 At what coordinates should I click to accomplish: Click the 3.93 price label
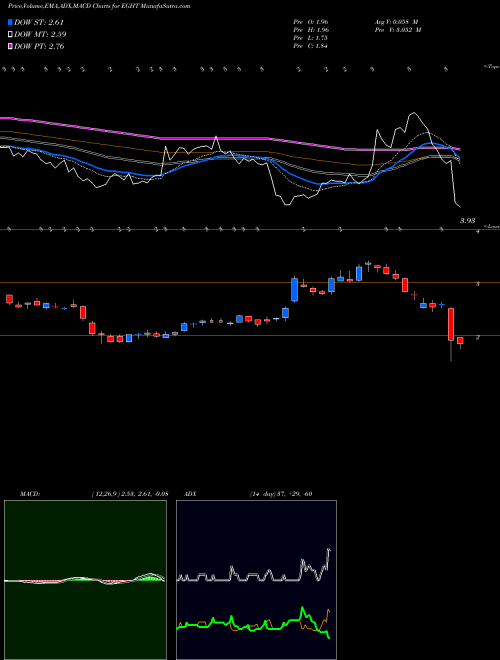pyautogui.click(x=468, y=221)
